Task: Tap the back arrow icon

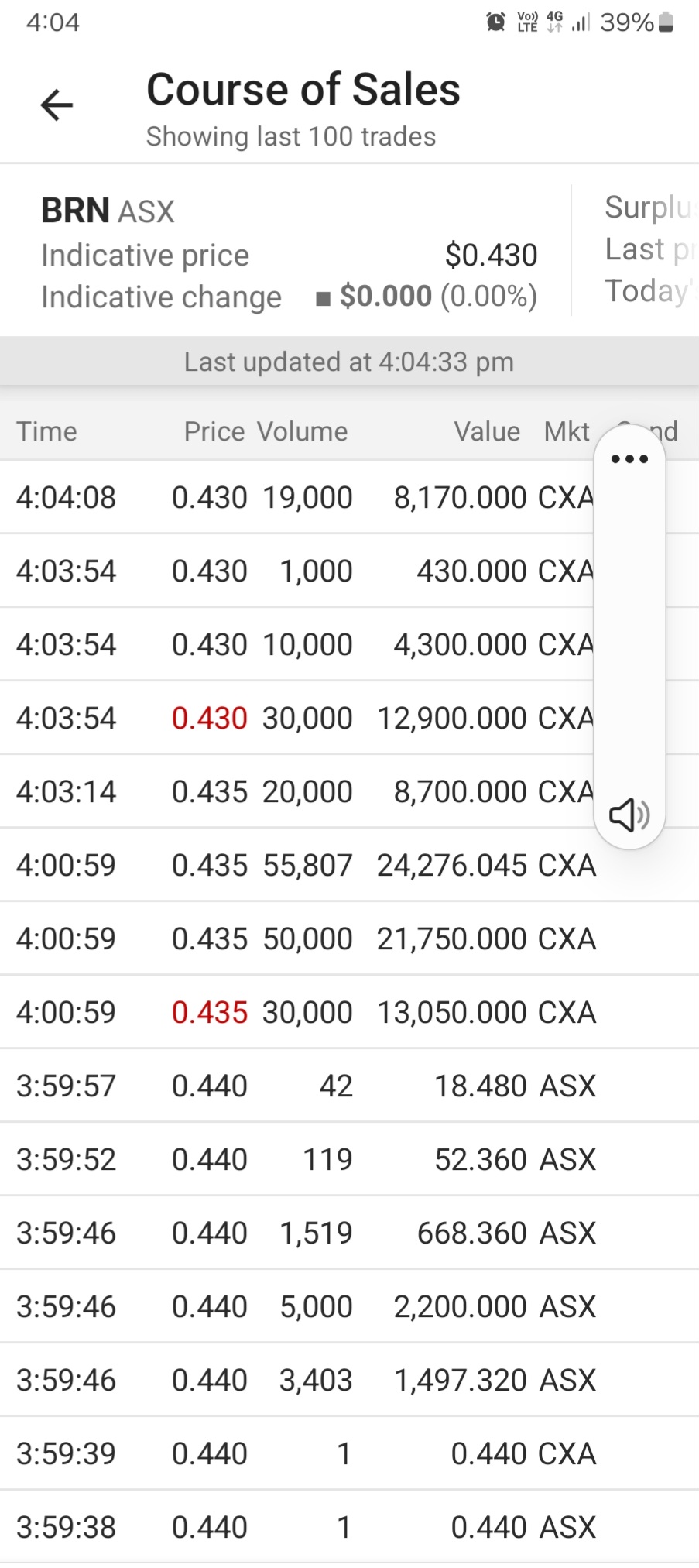Action: [57, 105]
